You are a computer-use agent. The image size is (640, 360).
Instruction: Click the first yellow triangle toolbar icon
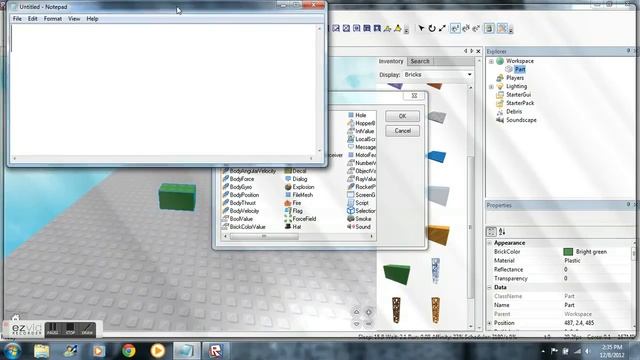point(387,28)
